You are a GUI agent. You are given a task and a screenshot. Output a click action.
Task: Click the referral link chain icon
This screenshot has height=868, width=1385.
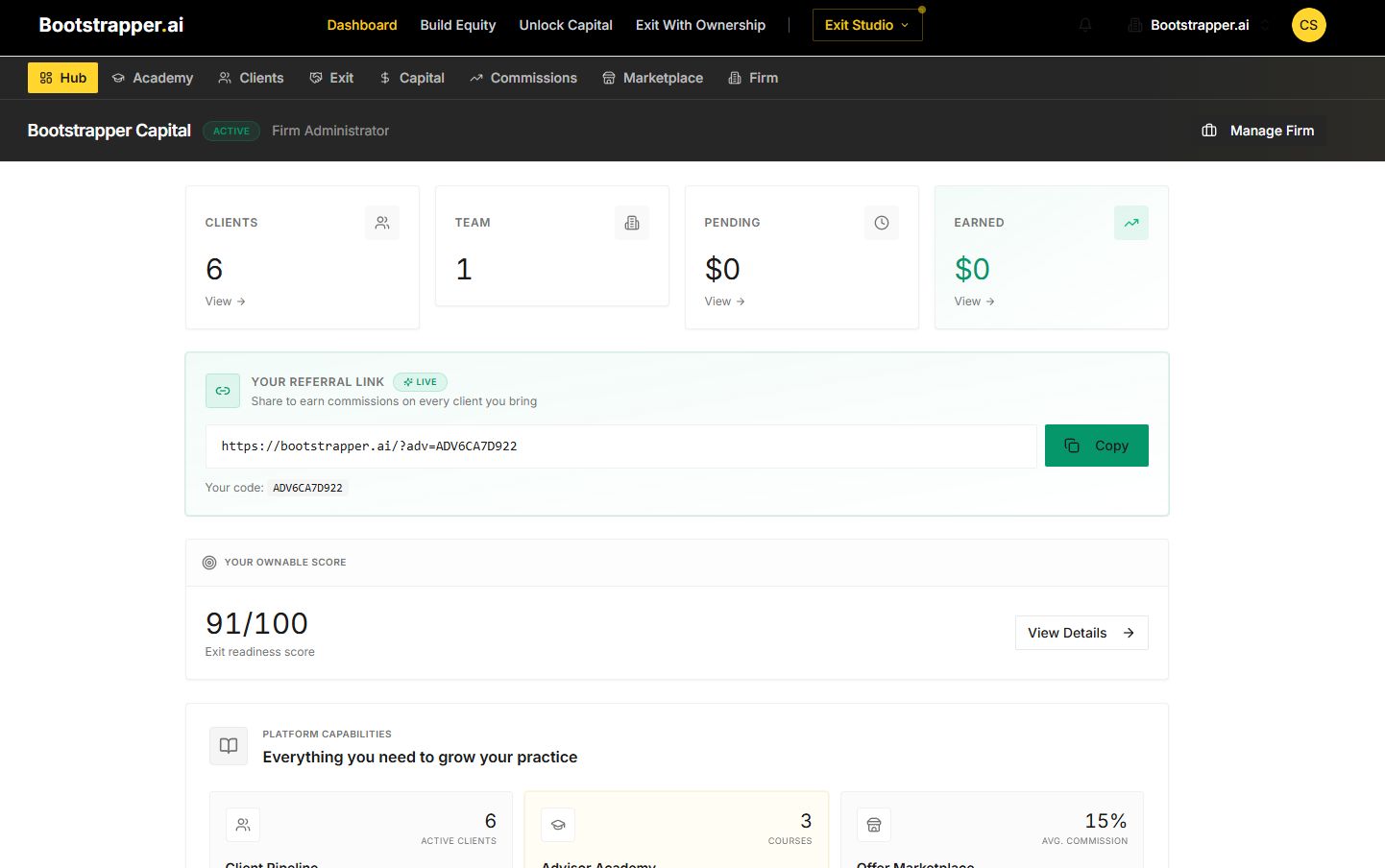[x=223, y=391]
